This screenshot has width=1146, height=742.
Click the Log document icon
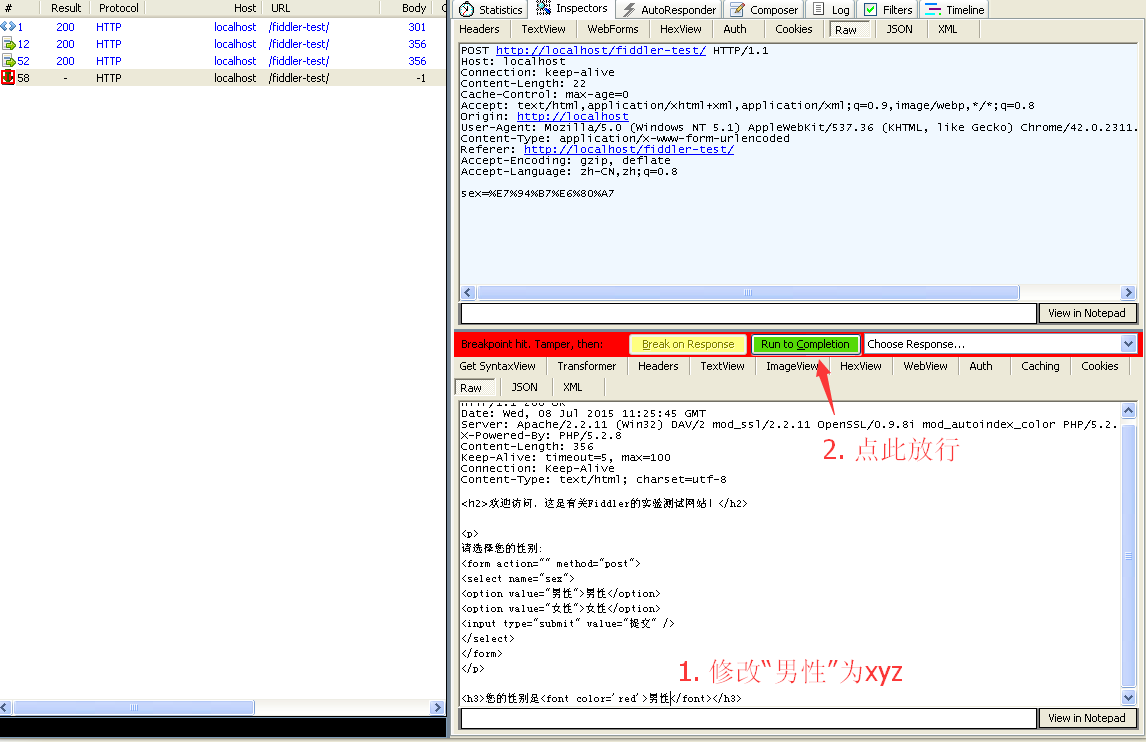(x=819, y=9)
